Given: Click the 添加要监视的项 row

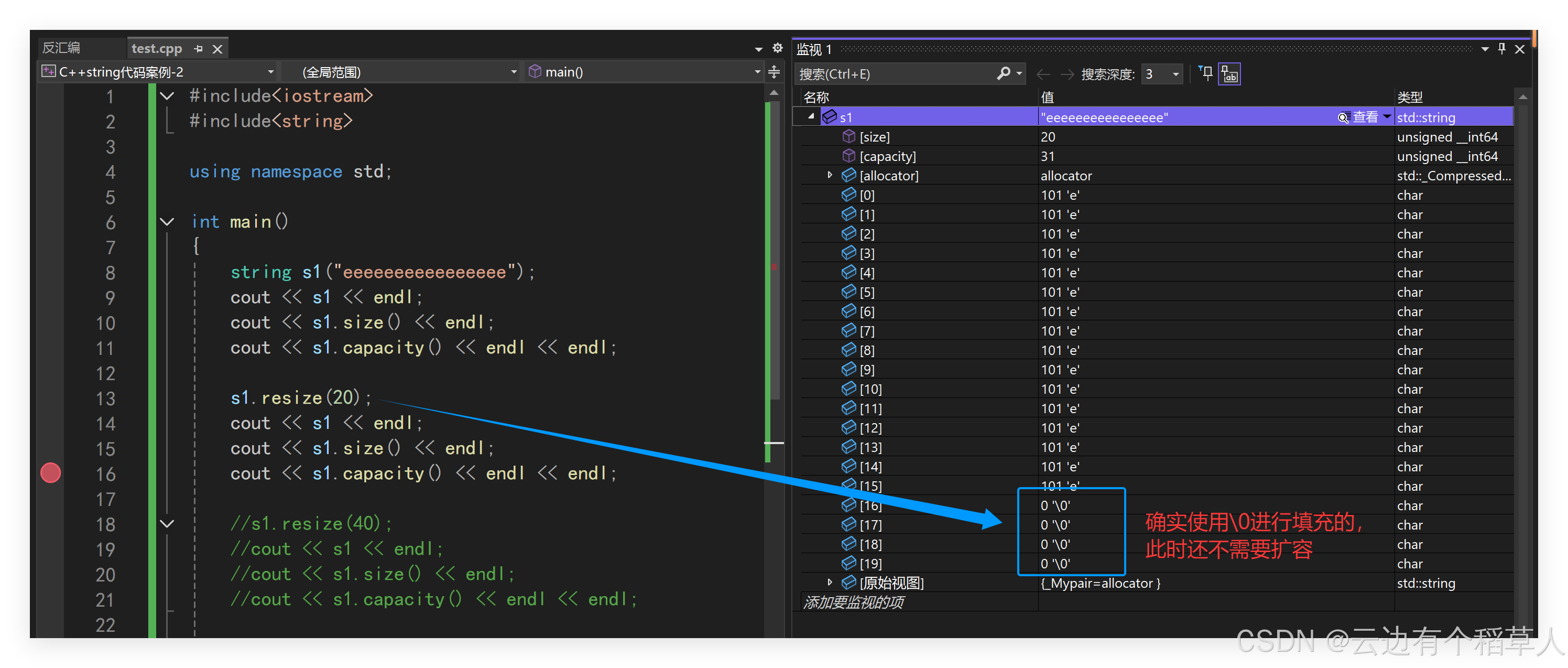Looking at the screenshot, I should point(853,602).
